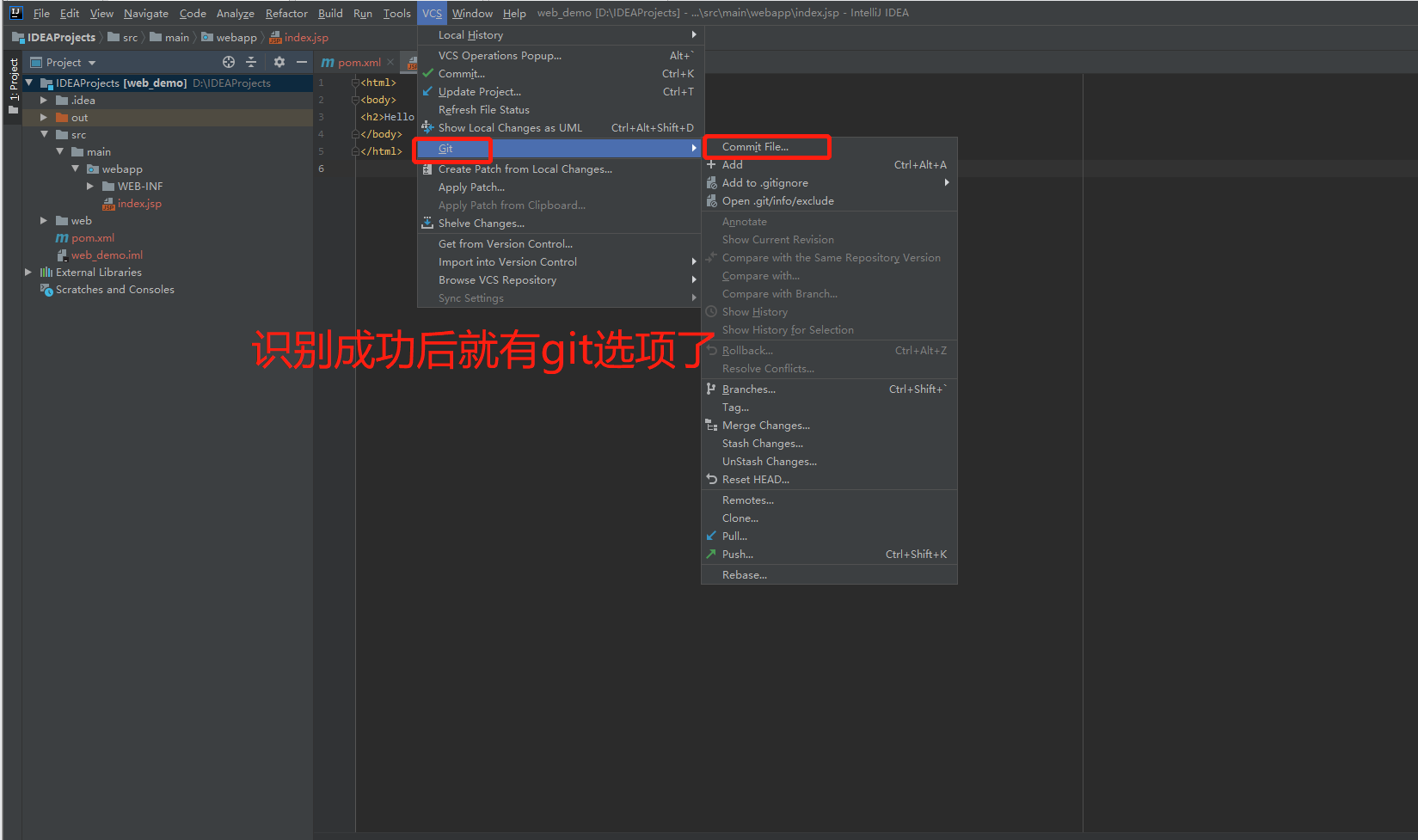Image resolution: width=1418 pixels, height=840 pixels.
Task: Click the index.jsp breadcrumb
Action: click(299, 37)
